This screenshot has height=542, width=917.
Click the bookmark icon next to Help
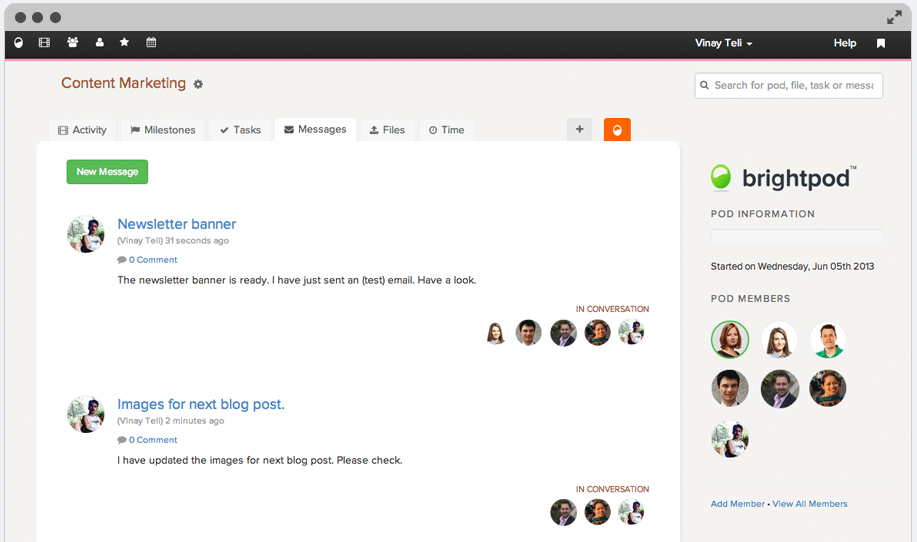click(880, 44)
